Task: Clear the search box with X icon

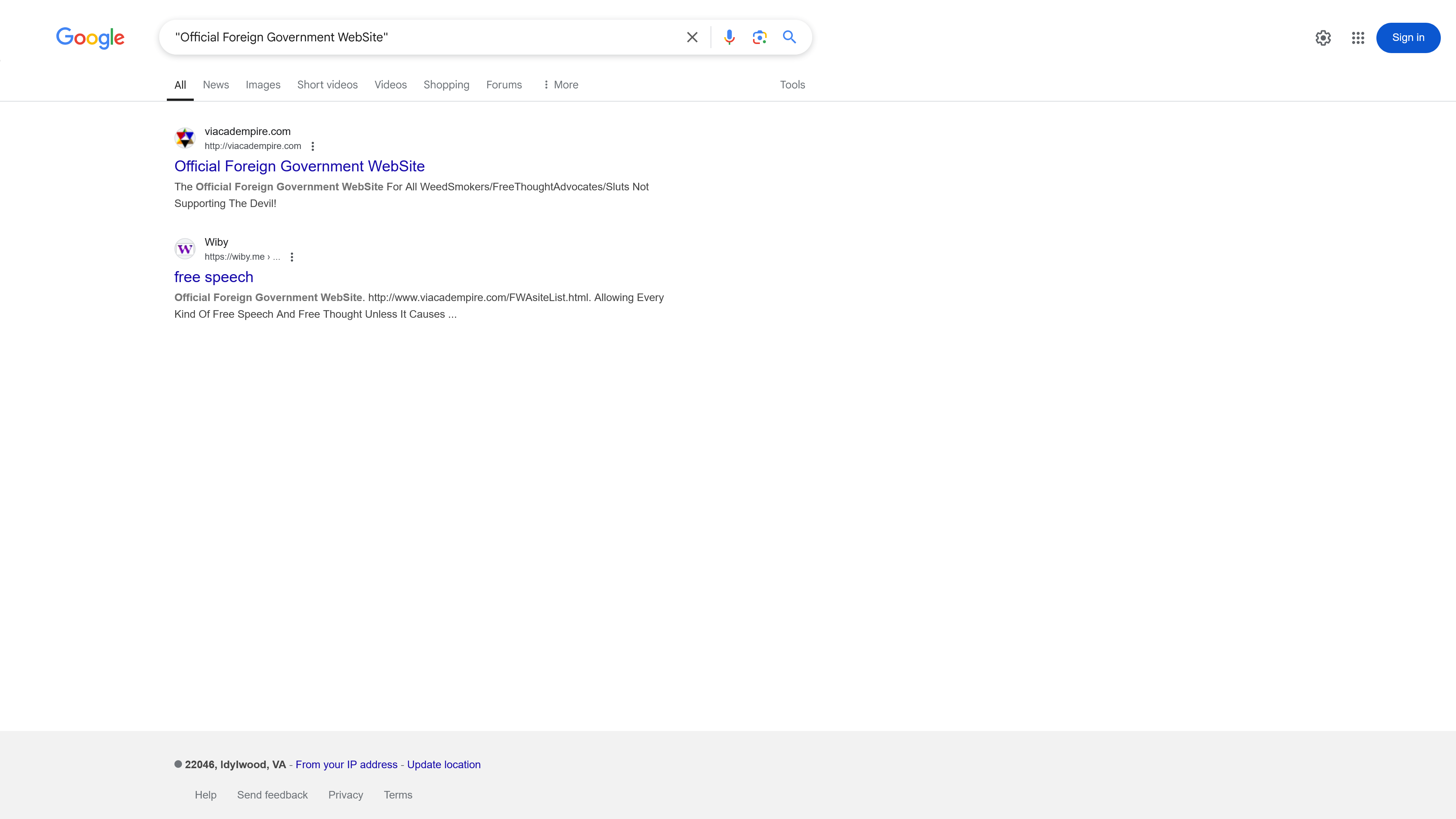Action: pos(692,37)
